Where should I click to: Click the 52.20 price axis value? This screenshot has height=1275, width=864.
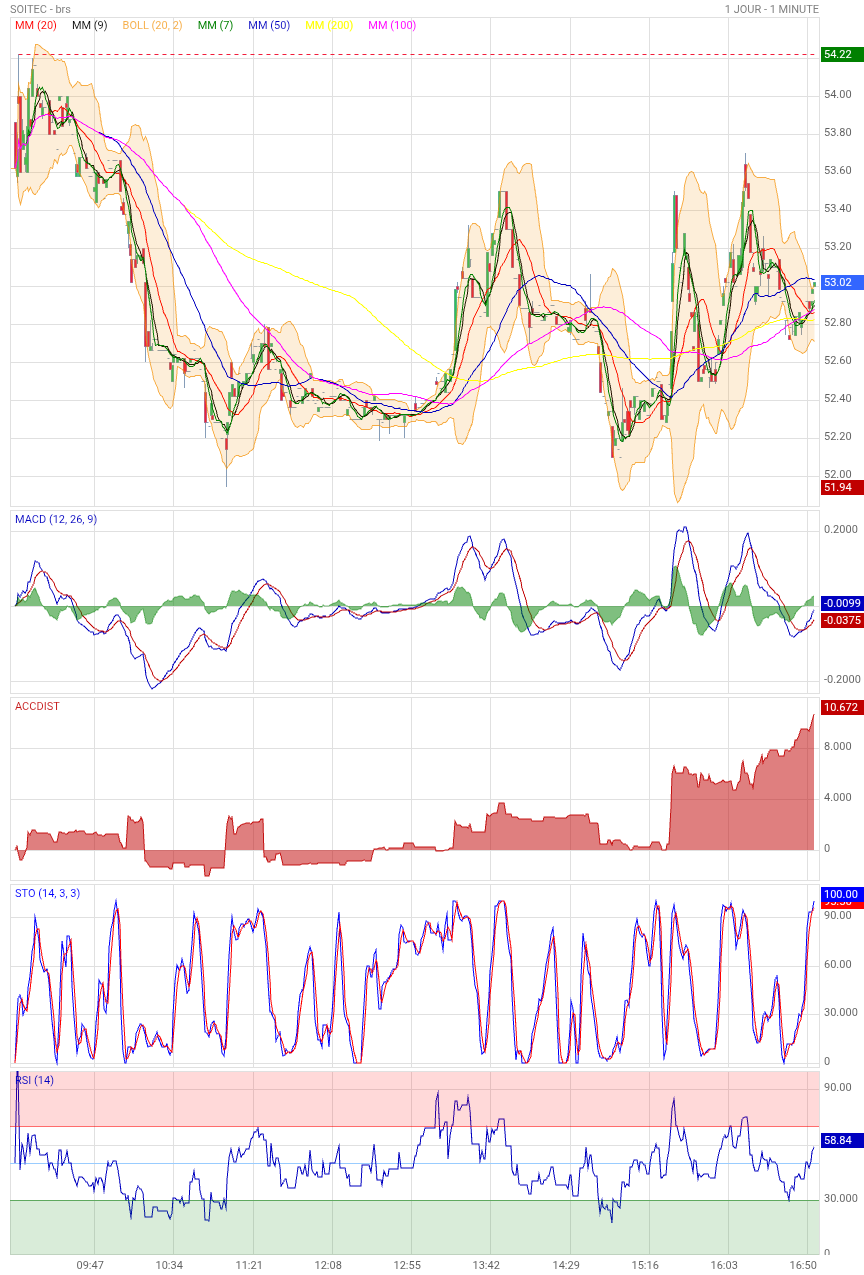coord(838,437)
